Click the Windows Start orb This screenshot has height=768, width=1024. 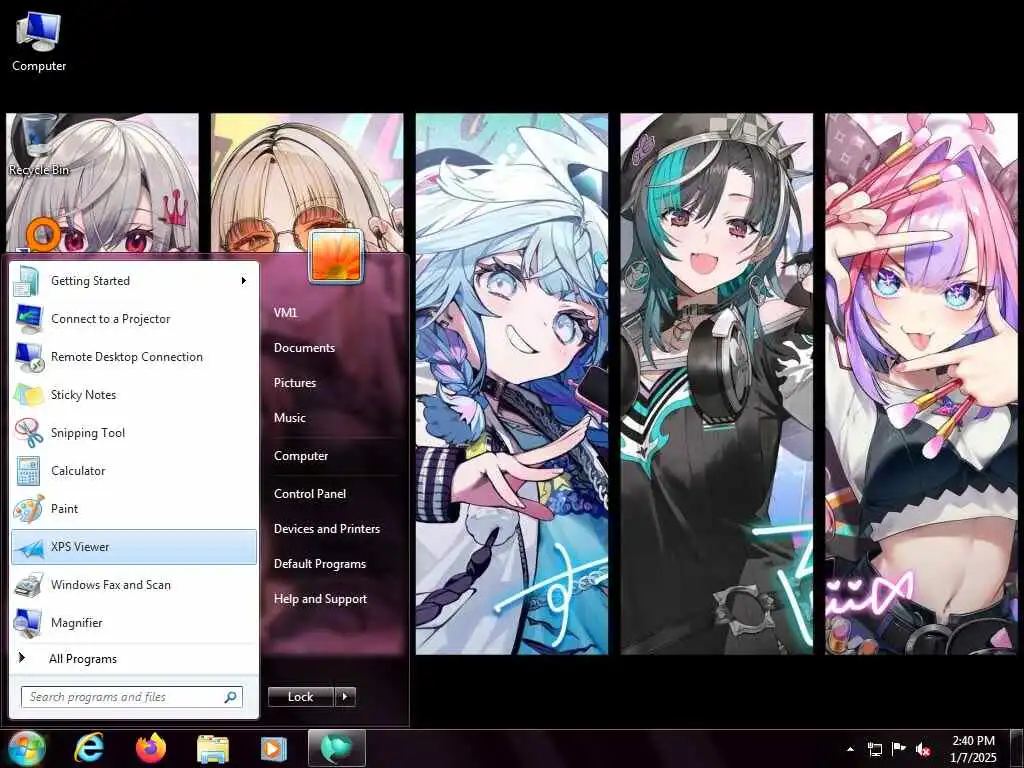tap(27, 748)
